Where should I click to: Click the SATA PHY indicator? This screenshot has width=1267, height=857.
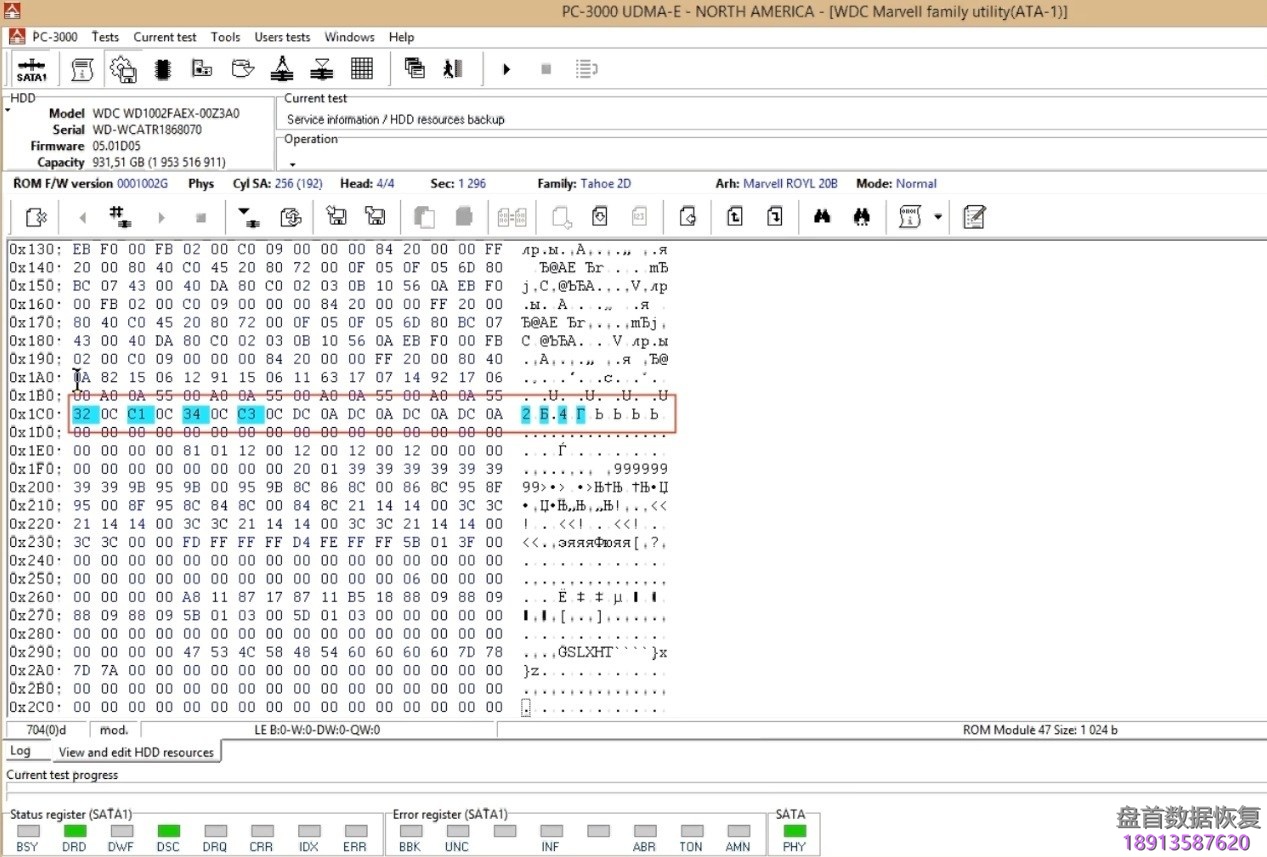click(x=794, y=831)
